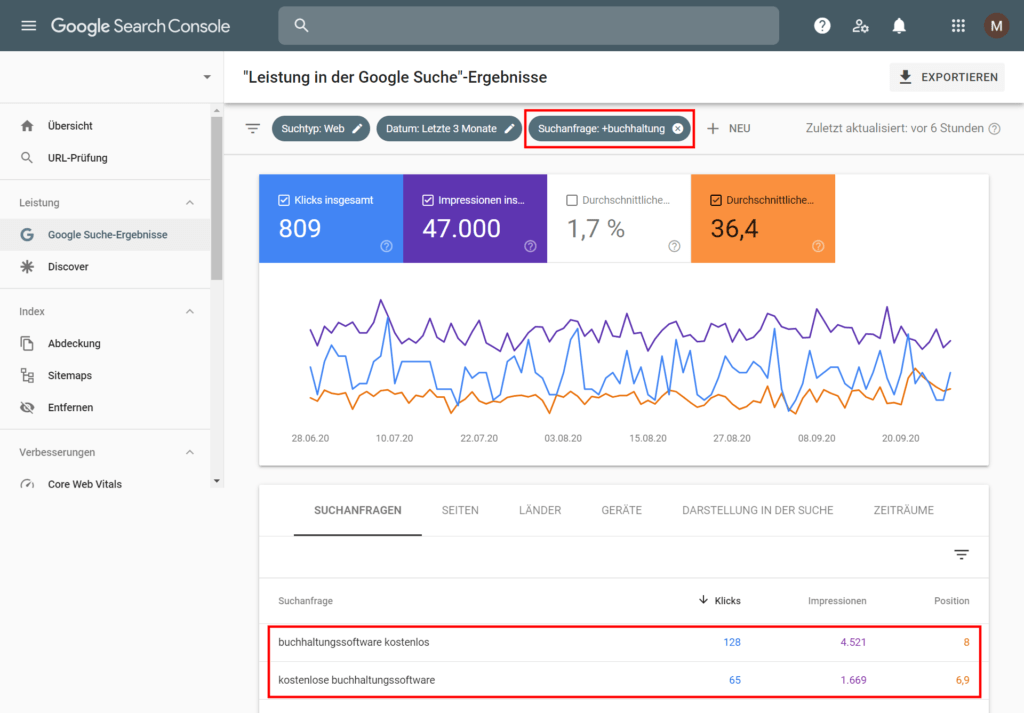Open the Übersicht page

tap(70, 125)
